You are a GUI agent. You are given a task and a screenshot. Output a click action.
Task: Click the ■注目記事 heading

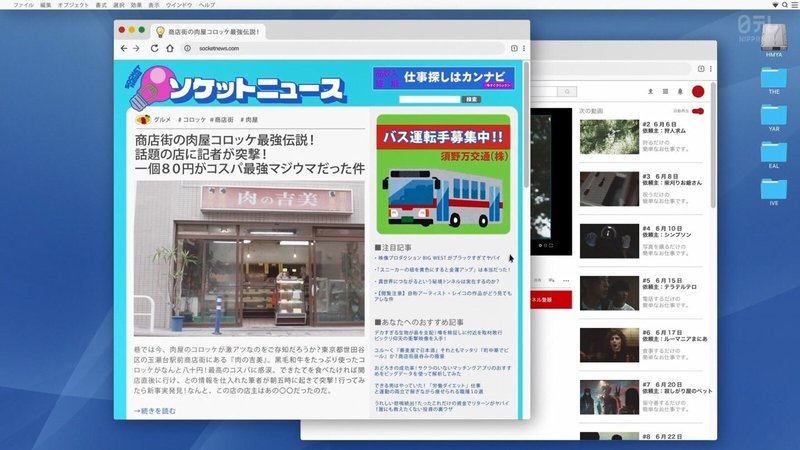[x=393, y=247]
